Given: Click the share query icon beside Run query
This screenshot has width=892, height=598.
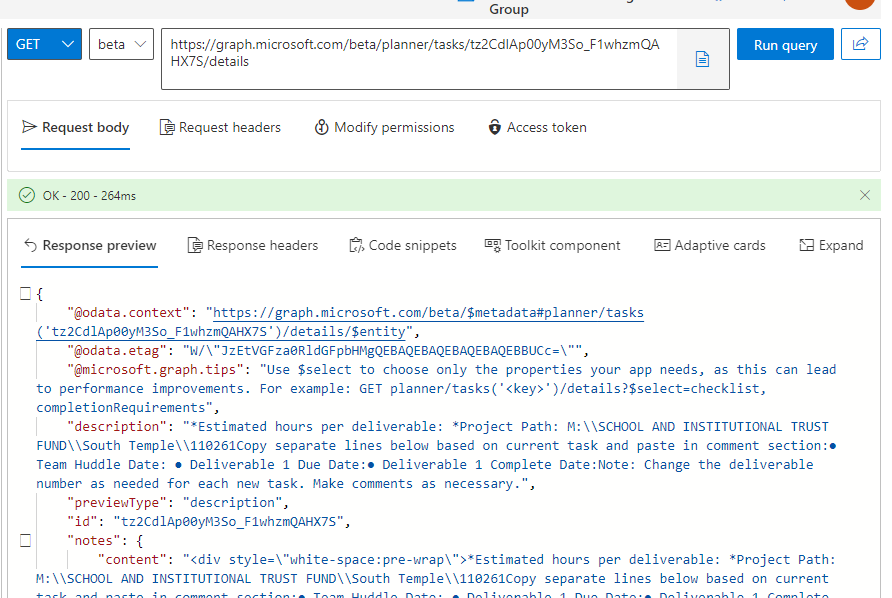Looking at the screenshot, I should pos(860,44).
